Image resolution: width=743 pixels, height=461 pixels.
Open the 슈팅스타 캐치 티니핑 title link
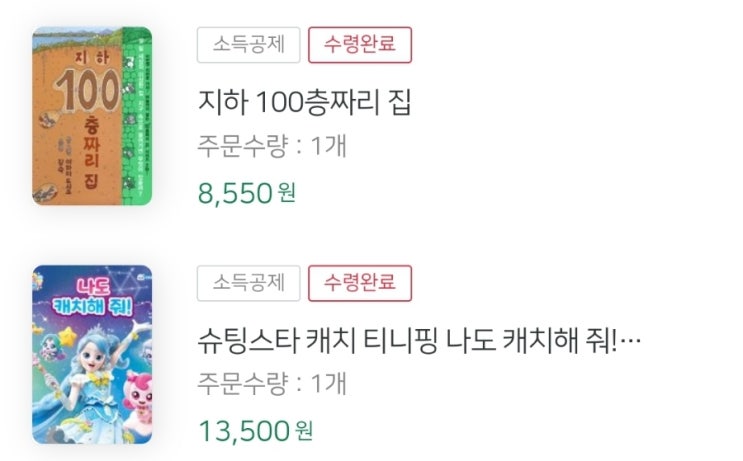click(410, 340)
